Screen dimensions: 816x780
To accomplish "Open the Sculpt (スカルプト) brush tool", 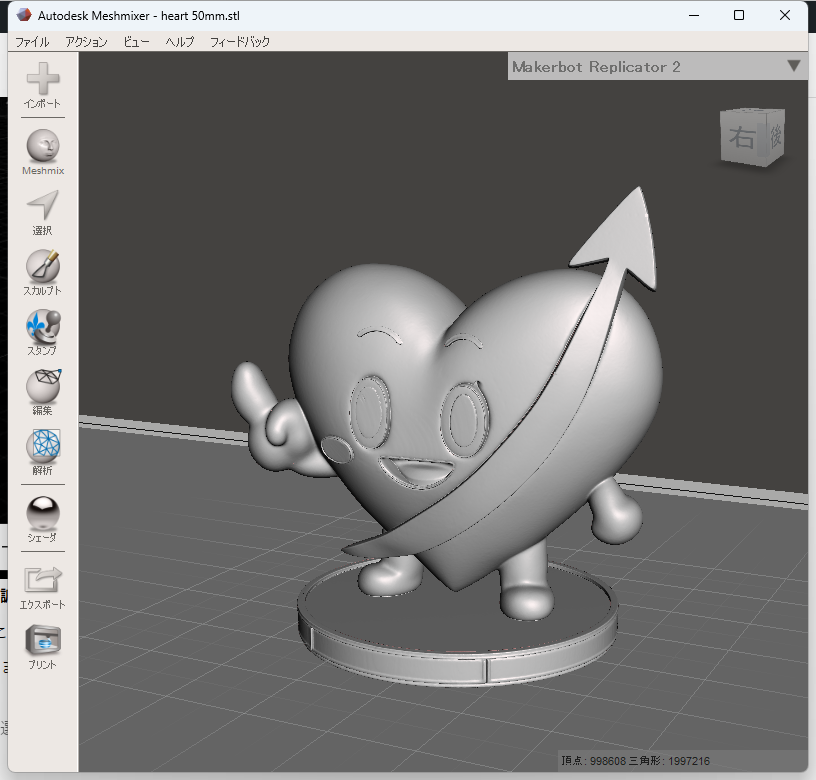I will pyautogui.click(x=42, y=266).
